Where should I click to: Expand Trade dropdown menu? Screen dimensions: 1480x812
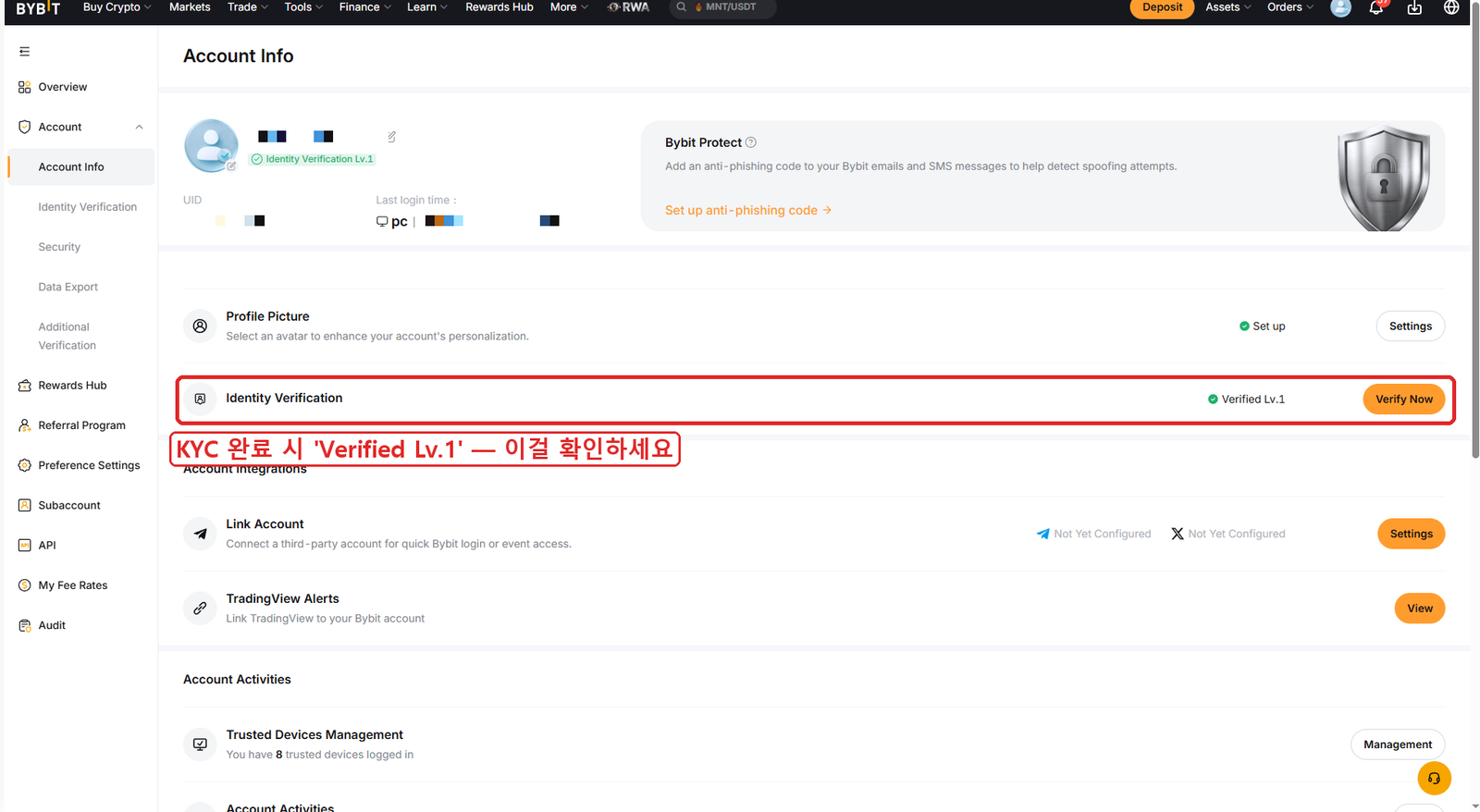coord(247,7)
